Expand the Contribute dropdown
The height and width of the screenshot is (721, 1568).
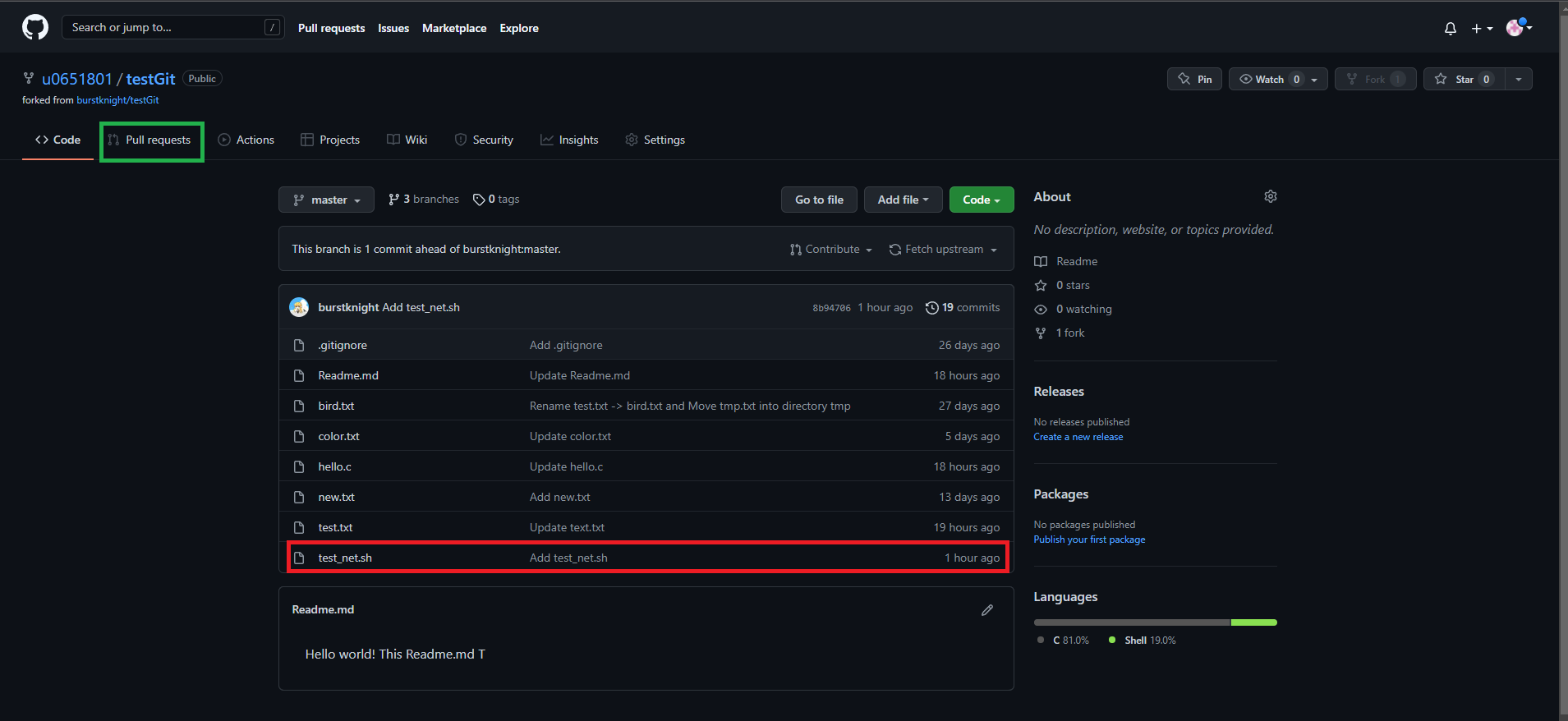[x=830, y=250]
